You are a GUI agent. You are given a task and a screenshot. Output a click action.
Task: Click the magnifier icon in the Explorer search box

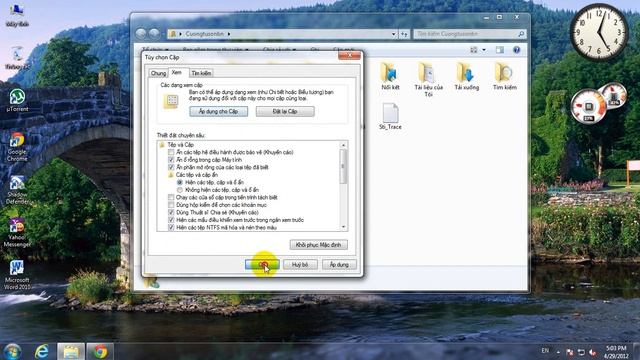[x=521, y=34]
